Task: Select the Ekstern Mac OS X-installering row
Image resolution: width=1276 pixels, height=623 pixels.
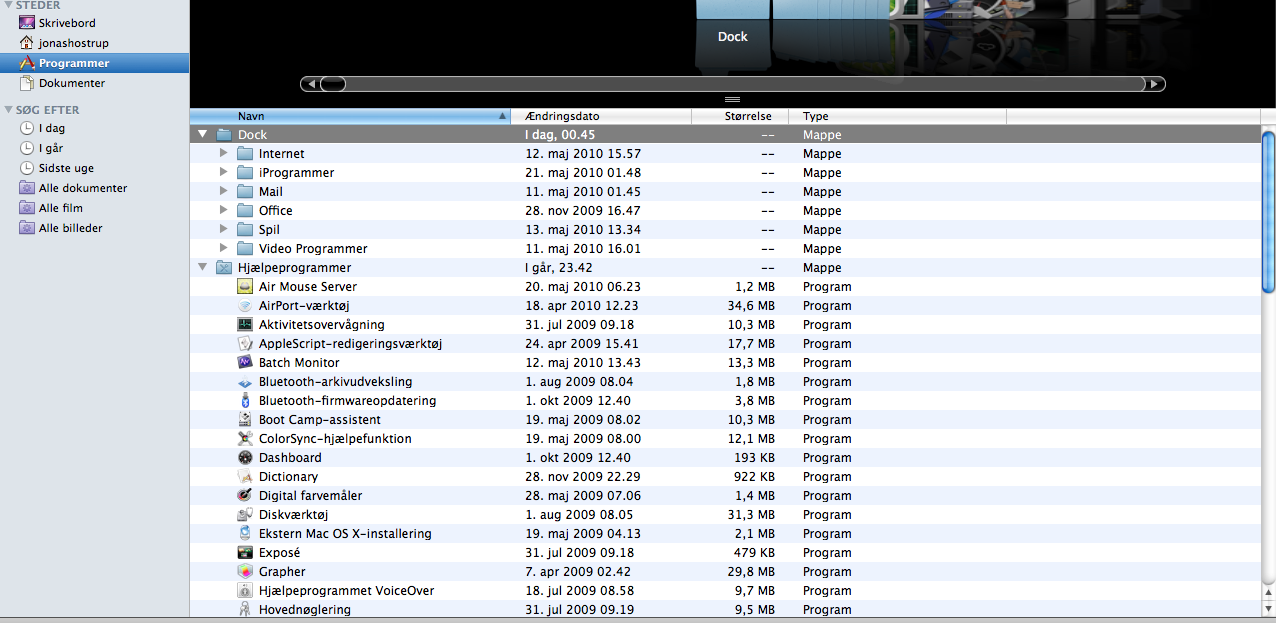Action: pyautogui.click(x=725, y=534)
